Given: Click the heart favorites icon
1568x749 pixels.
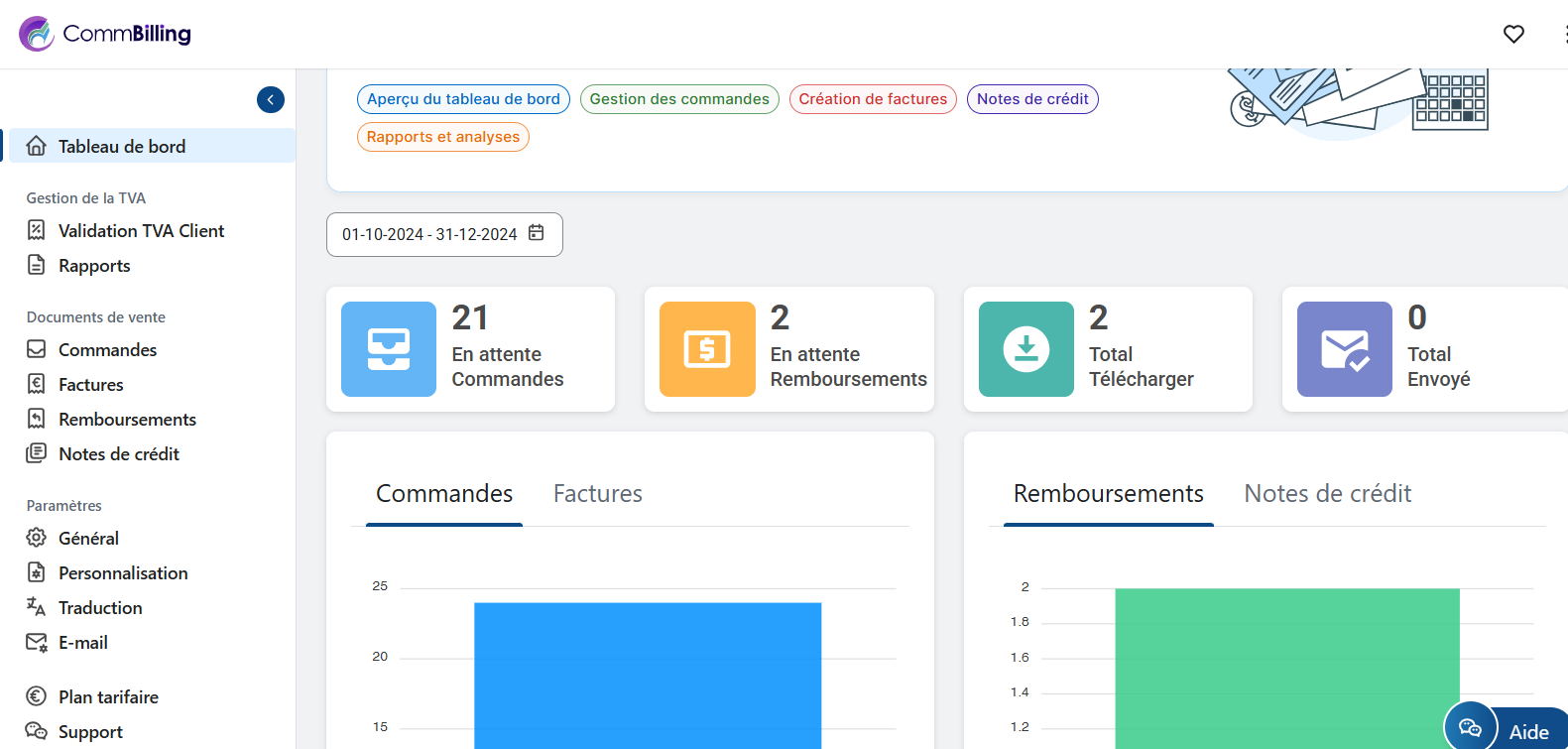Looking at the screenshot, I should (1513, 34).
